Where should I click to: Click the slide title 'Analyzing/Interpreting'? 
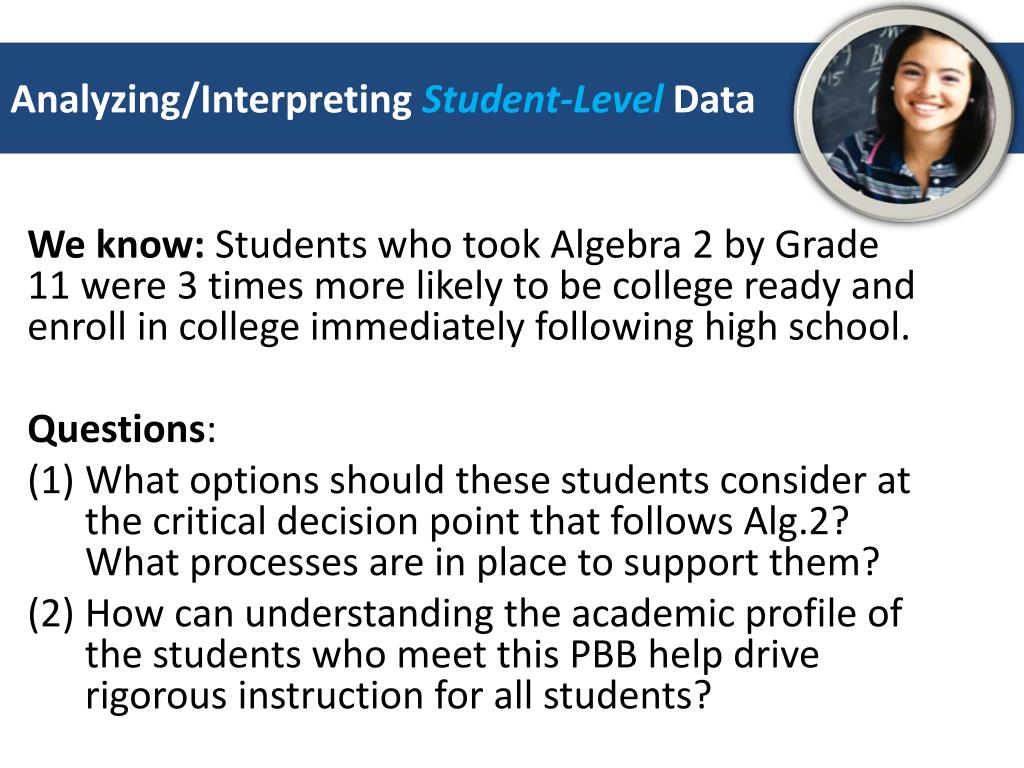(211, 101)
